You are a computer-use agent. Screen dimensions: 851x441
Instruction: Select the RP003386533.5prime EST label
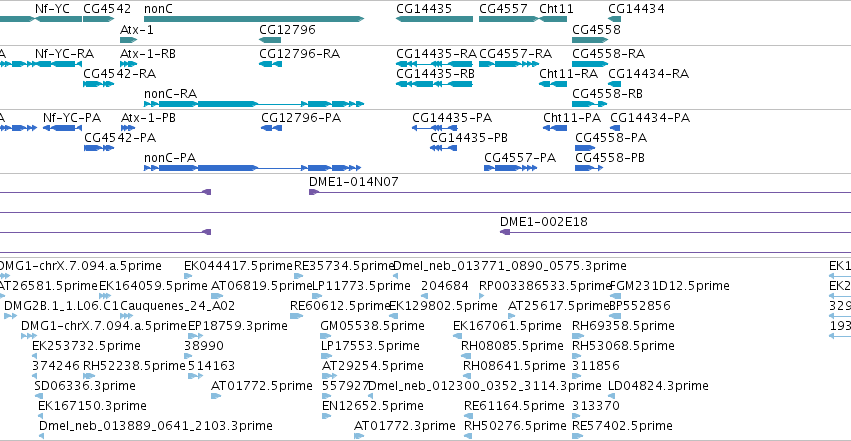(x=545, y=286)
